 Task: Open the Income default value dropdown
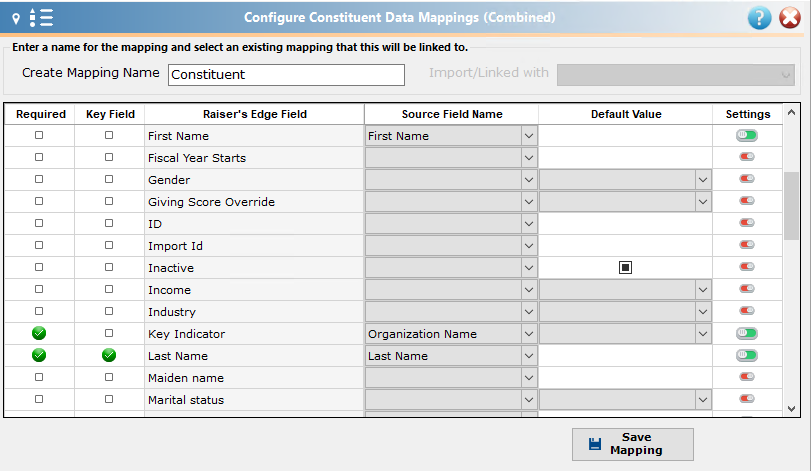702,290
